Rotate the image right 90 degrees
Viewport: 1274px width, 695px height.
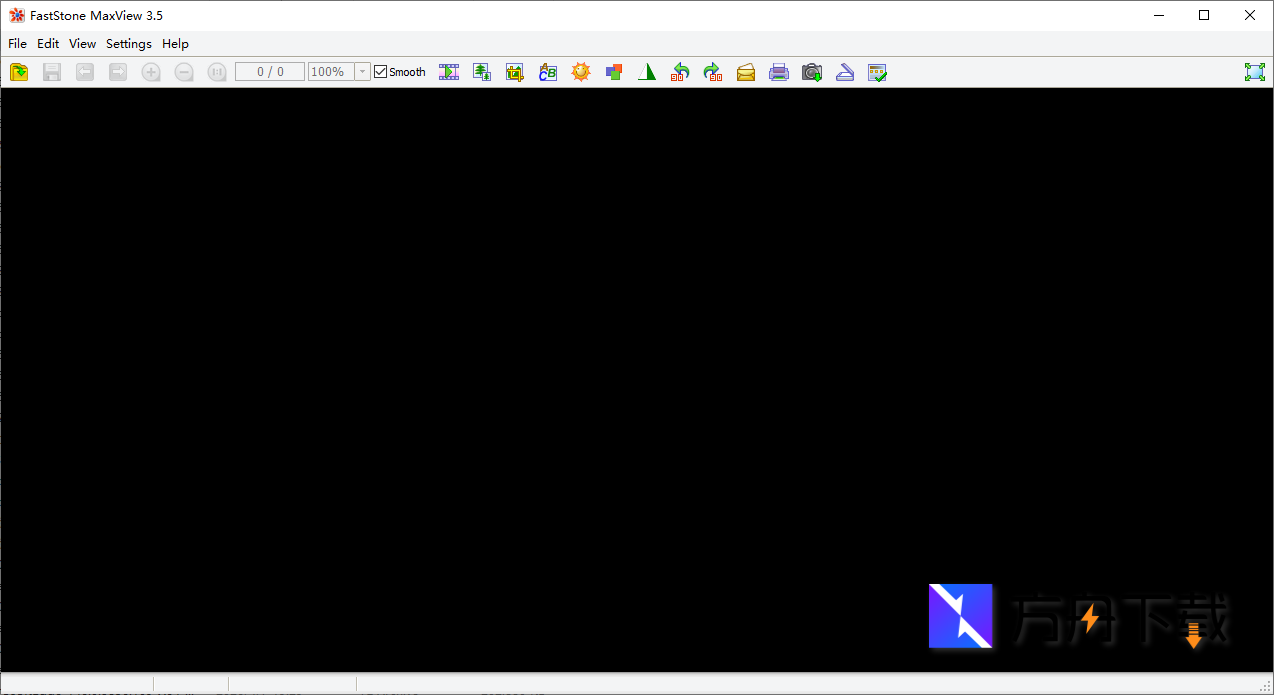click(712, 71)
